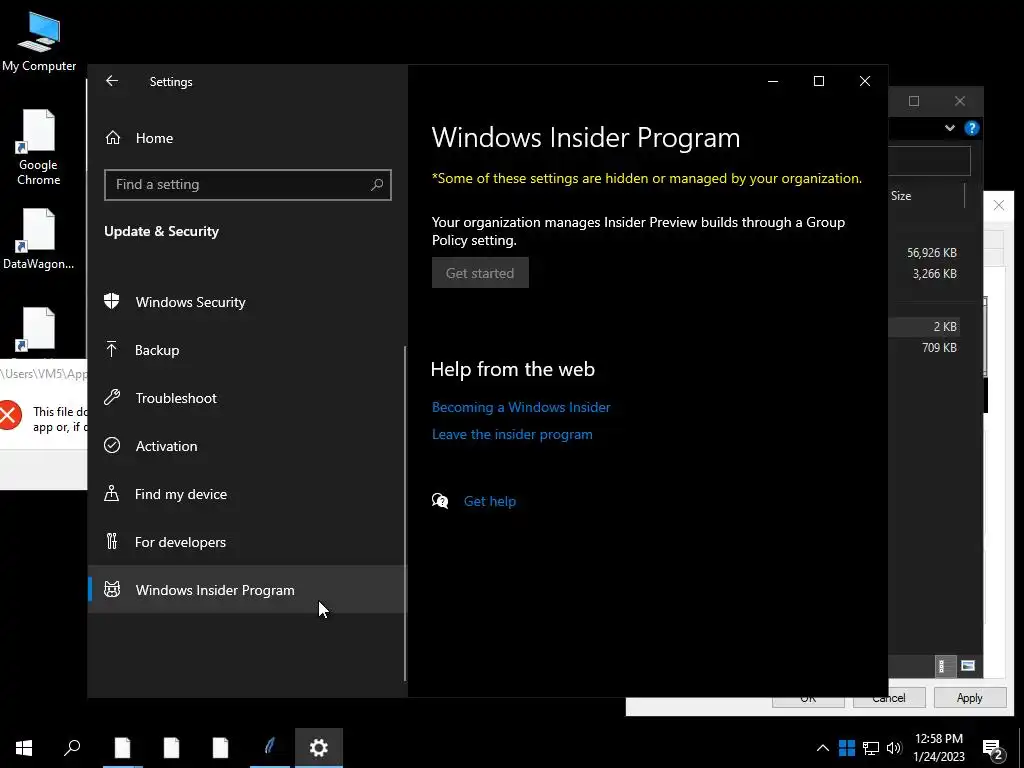Open Backup settings
Screen dimensions: 1024x768
click(157, 350)
